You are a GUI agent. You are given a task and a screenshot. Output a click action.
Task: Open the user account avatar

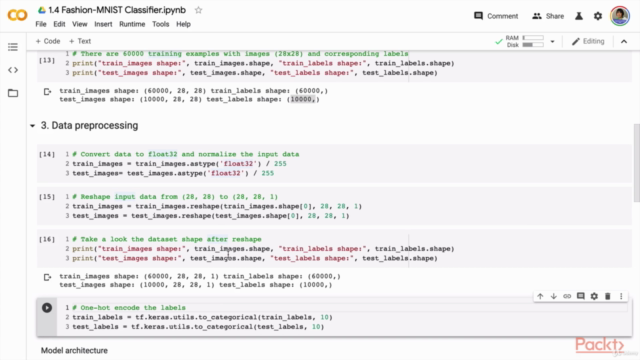point(620,16)
